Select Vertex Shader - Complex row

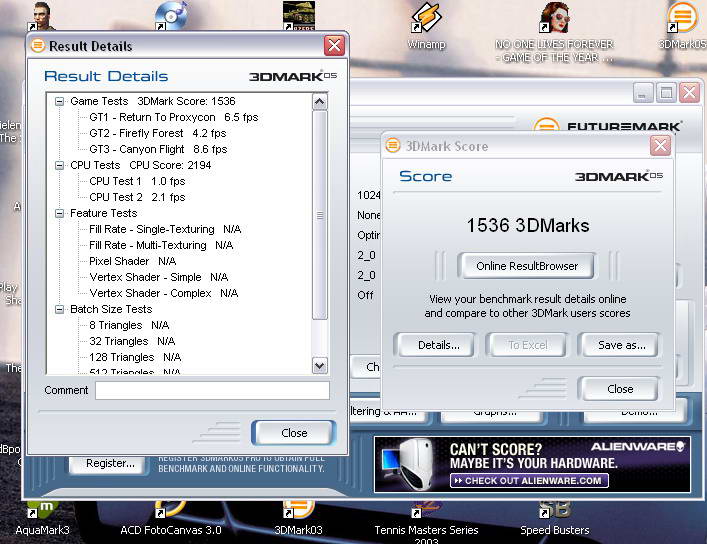[x=164, y=293]
